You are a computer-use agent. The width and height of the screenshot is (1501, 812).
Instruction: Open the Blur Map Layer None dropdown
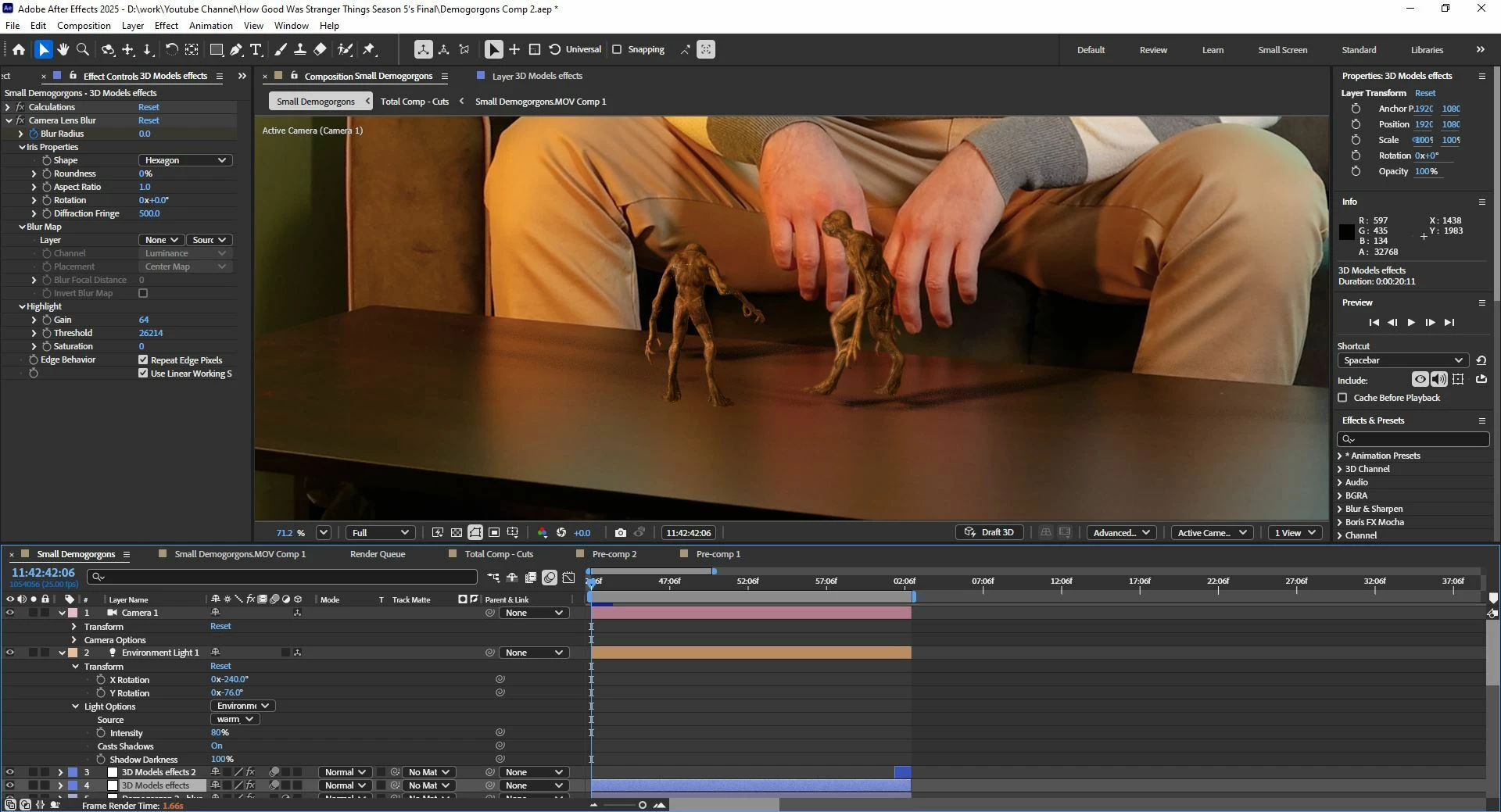tap(161, 240)
